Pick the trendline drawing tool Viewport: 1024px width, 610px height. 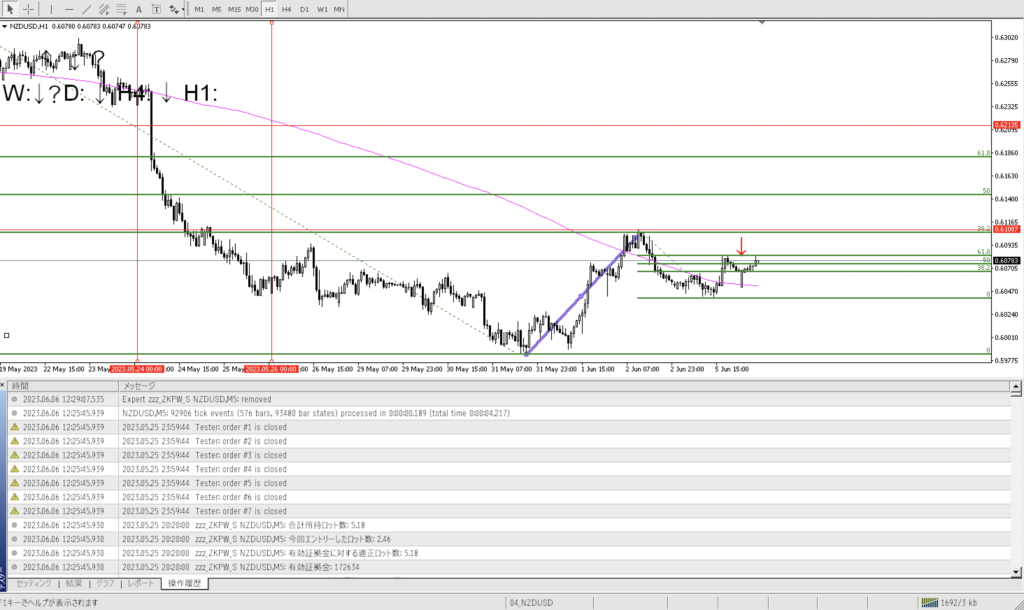coord(87,9)
